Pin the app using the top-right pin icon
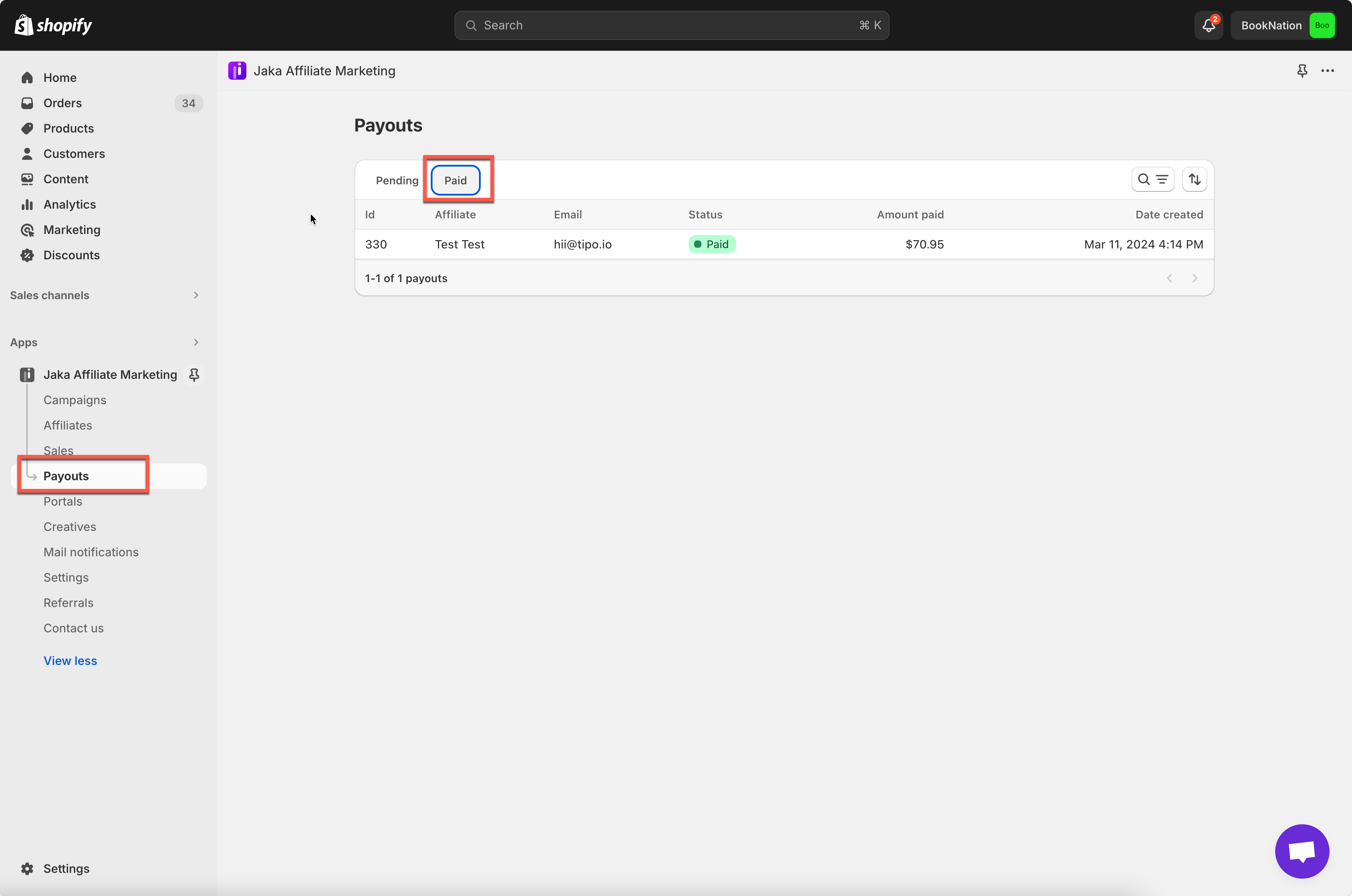Screen dimensions: 1352x896 point(1302,71)
